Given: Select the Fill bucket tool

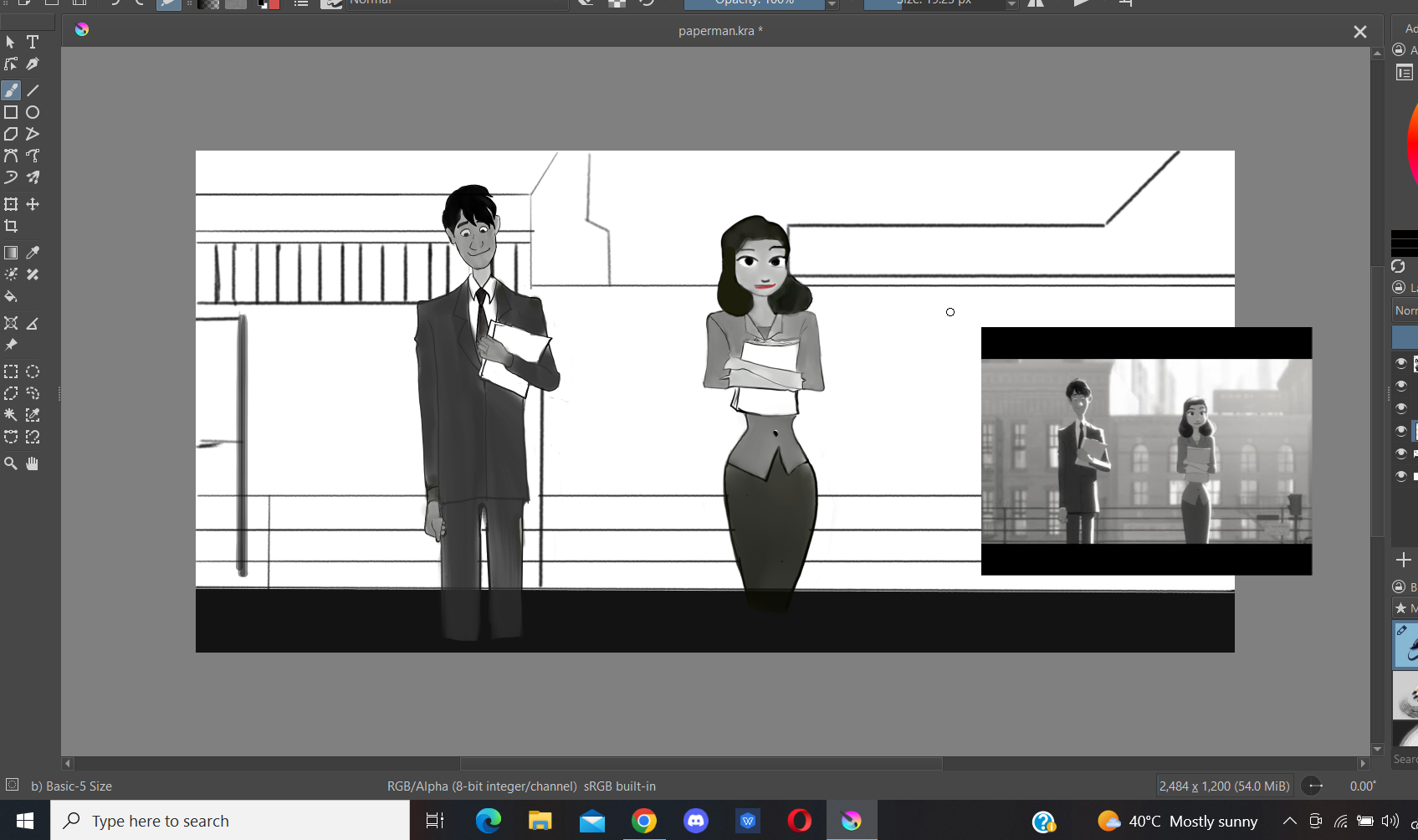Looking at the screenshot, I should tap(11, 296).
